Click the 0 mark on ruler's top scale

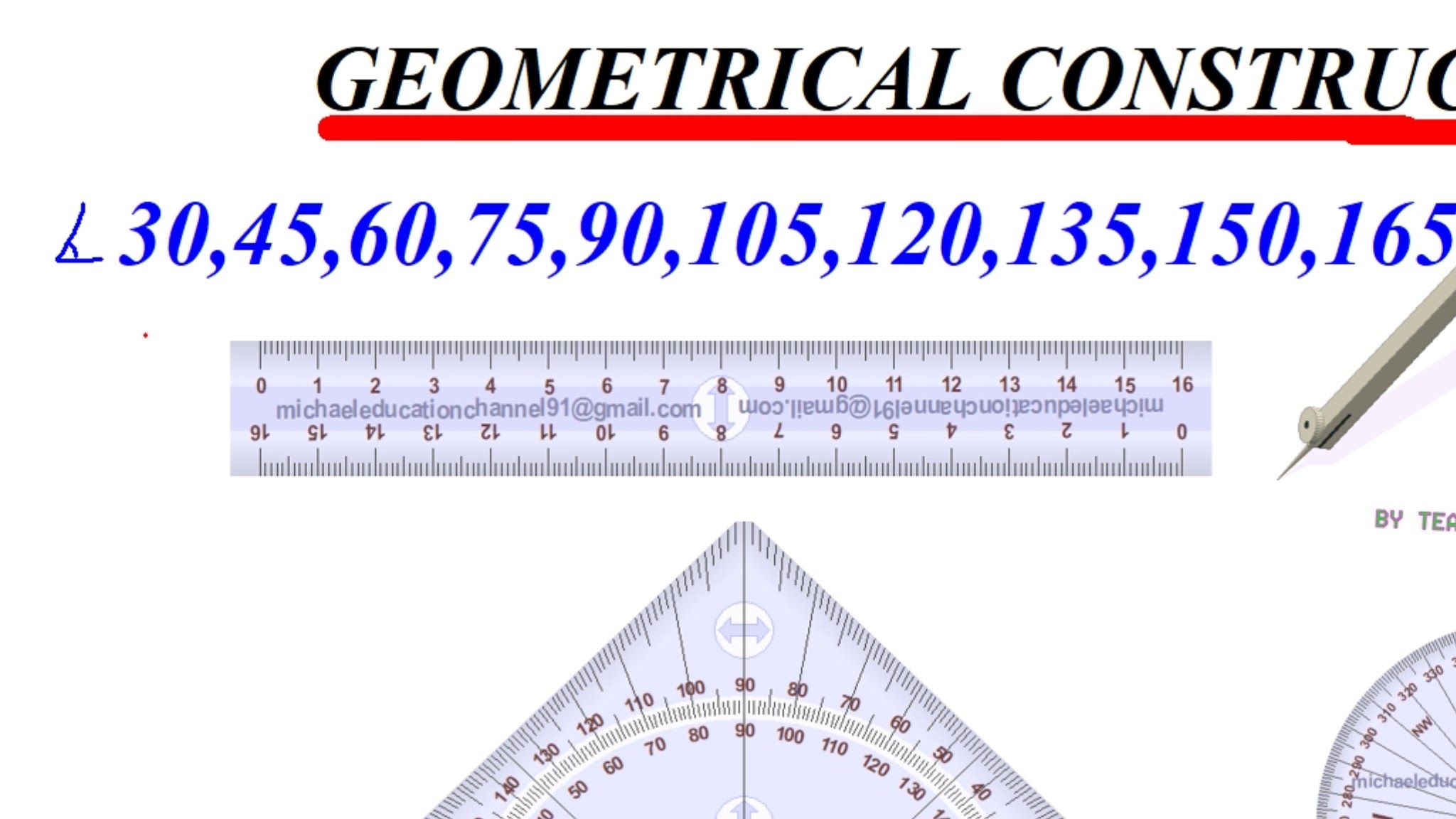[x=261, y=386]
